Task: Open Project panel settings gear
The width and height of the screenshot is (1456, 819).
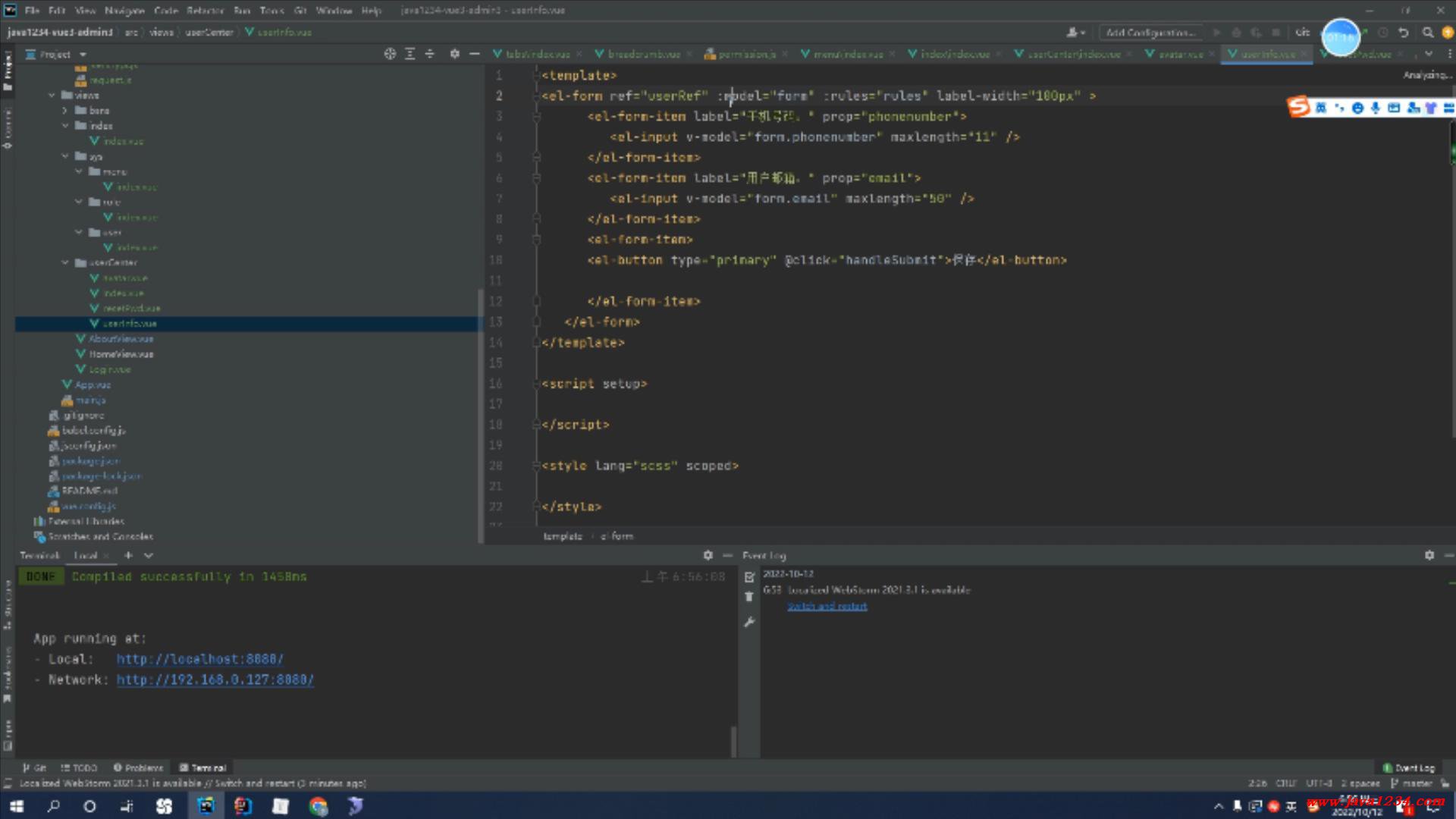Action: (x=454, y=54)
